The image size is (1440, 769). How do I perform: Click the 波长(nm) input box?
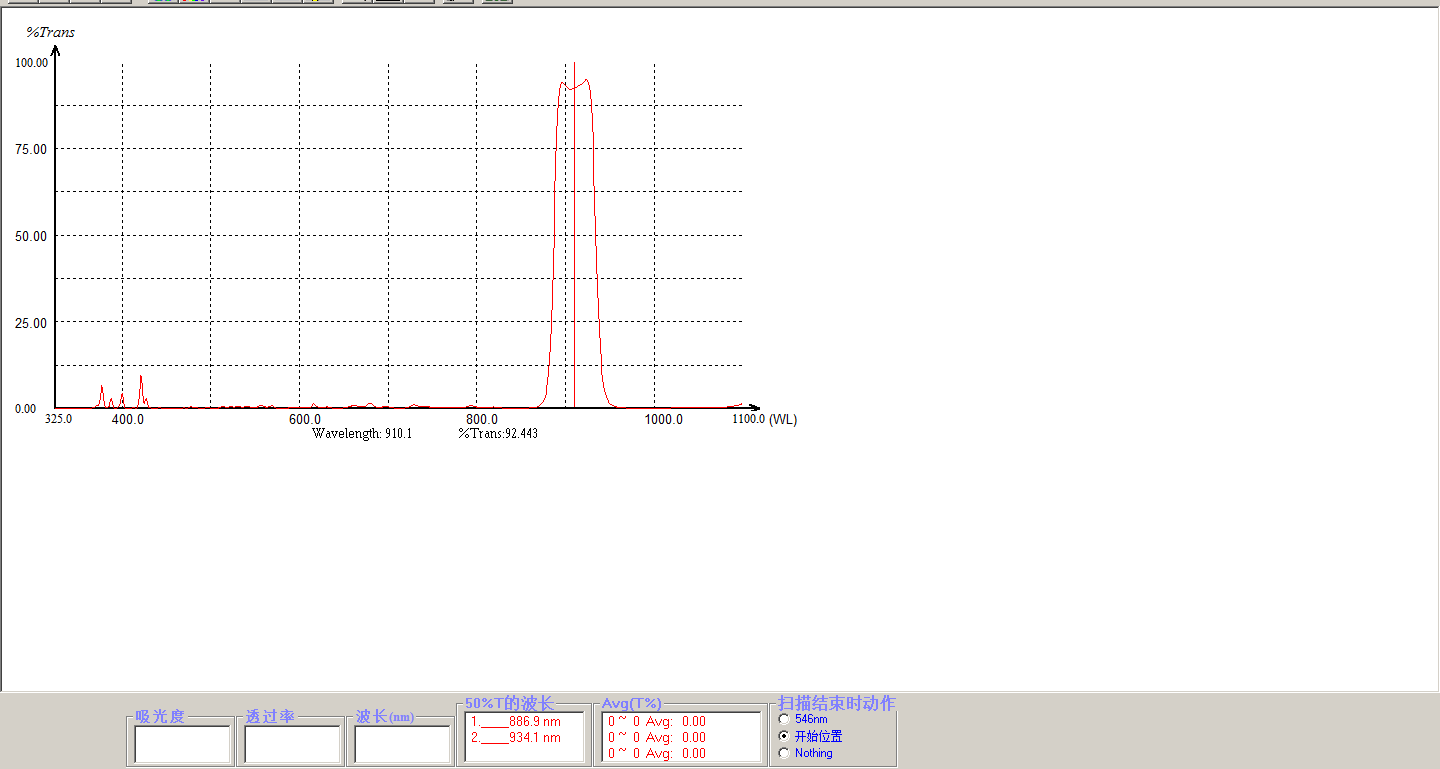403,745
